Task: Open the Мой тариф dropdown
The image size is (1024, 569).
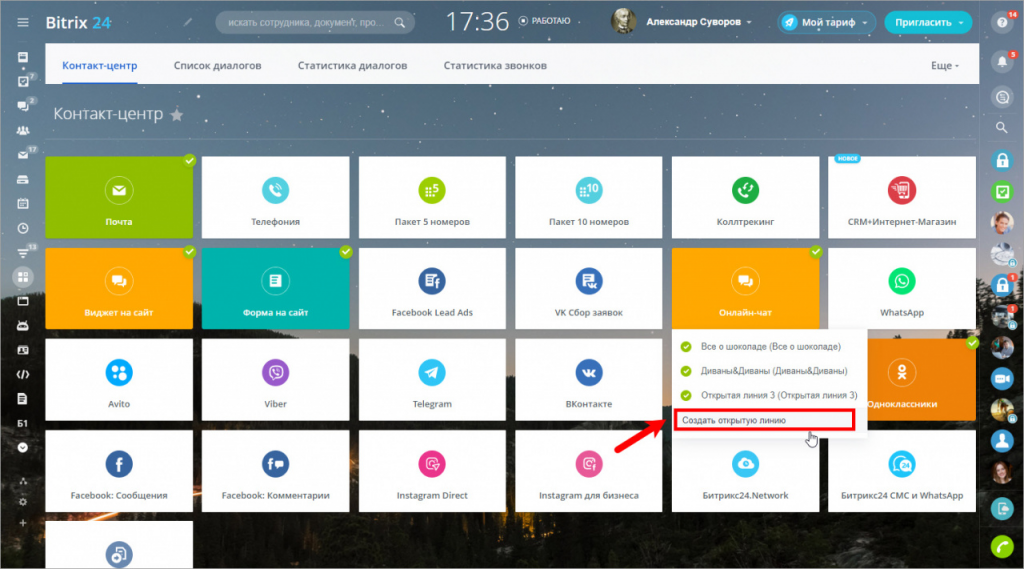Action: 826,22
